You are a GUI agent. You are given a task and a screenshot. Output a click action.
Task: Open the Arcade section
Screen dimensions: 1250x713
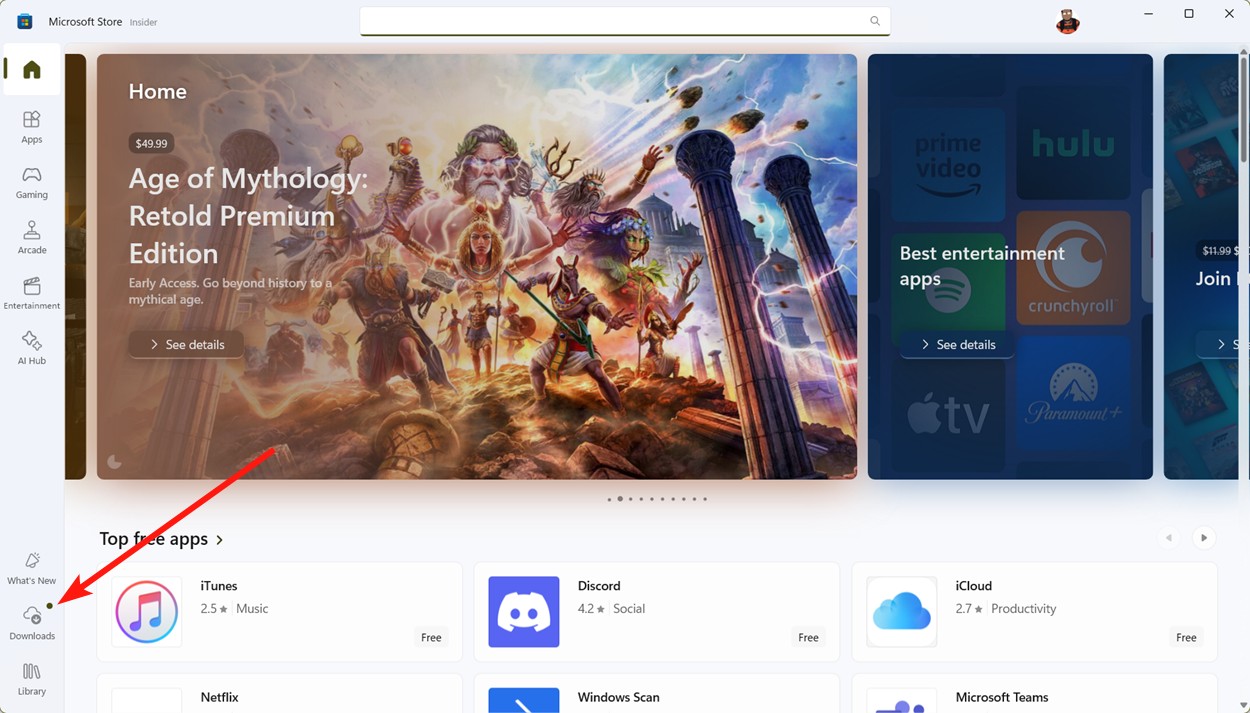point(32,237)
